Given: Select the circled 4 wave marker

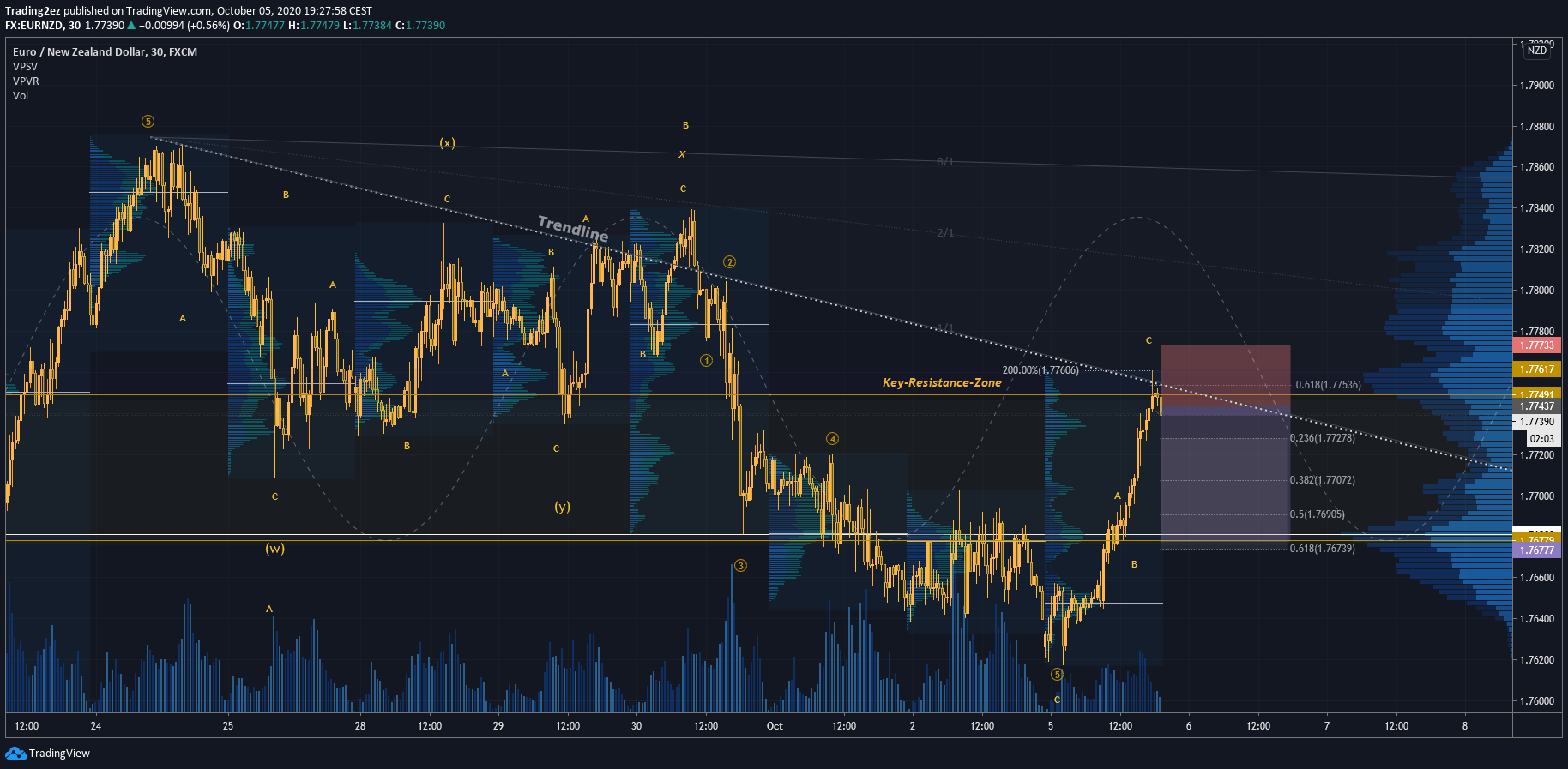Looking at the screenshot, I should click(x=832, y=439).
